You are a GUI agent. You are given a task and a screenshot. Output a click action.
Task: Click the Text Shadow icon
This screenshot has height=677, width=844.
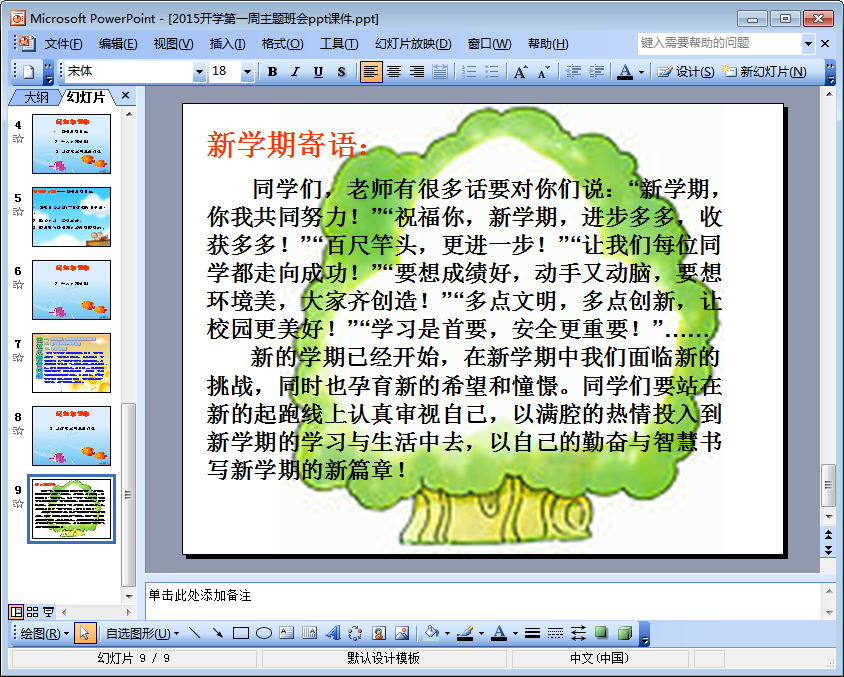pos(341,72)
